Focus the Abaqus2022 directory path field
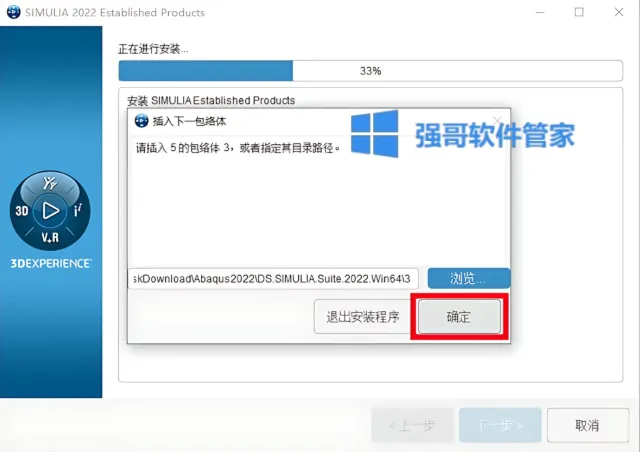Viewport: 641px width, 452px height. [273, 279]
